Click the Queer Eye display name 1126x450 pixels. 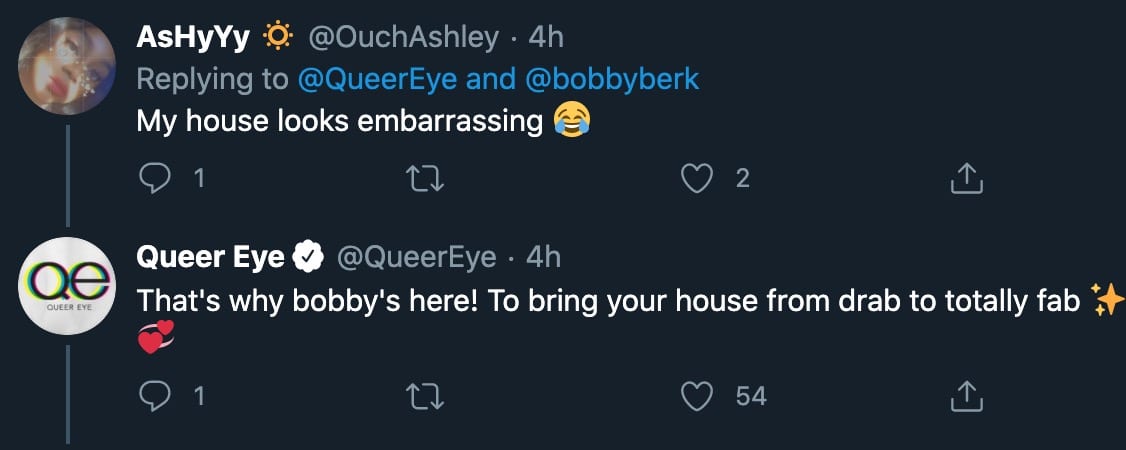(210, 257)
